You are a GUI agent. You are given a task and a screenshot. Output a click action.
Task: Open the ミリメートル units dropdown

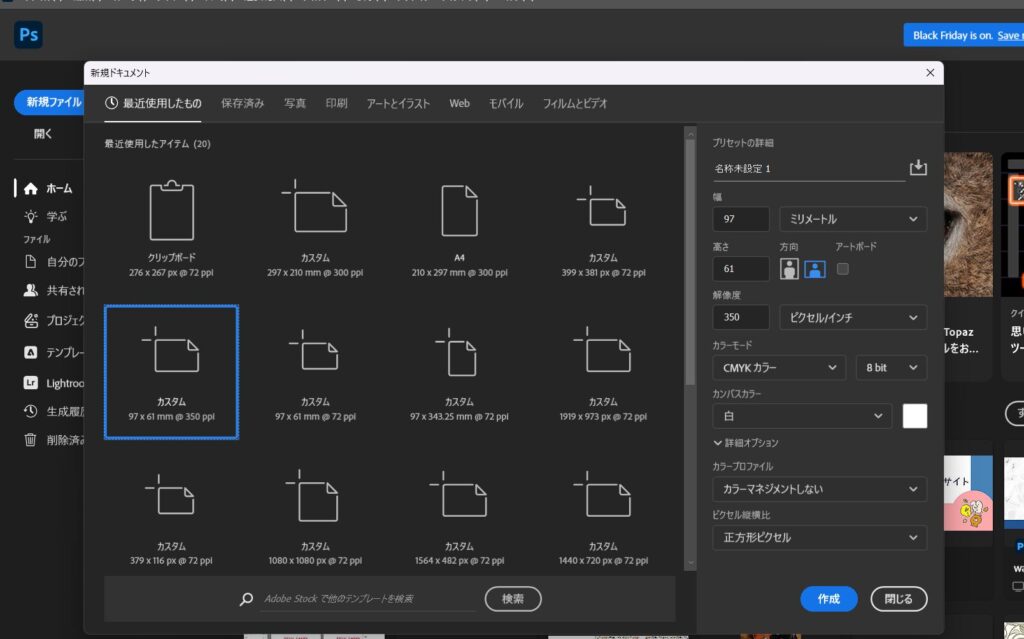click(x=852, y=219)
